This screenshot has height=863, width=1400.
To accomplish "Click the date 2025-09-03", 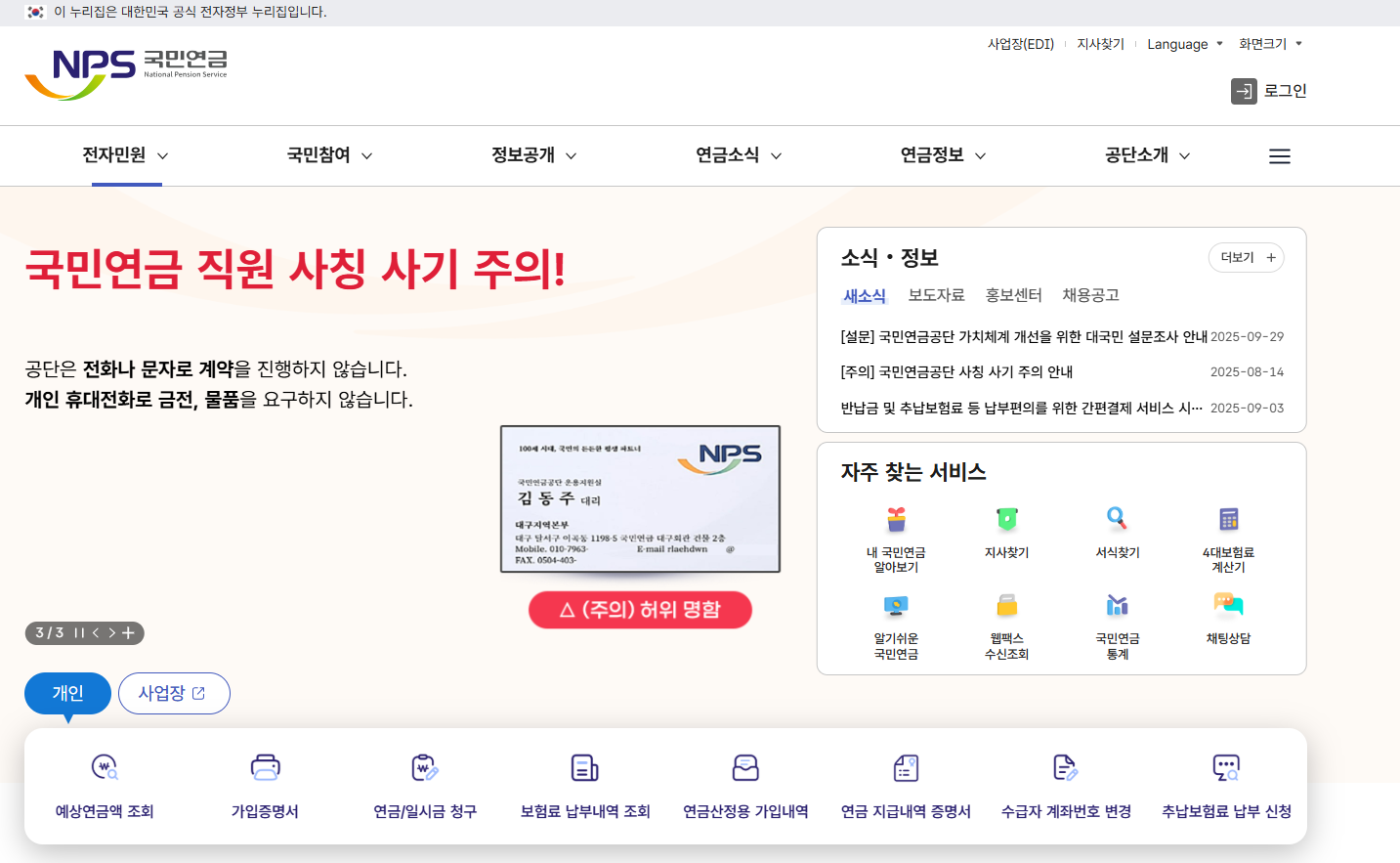I will [x=1247, y=408].
